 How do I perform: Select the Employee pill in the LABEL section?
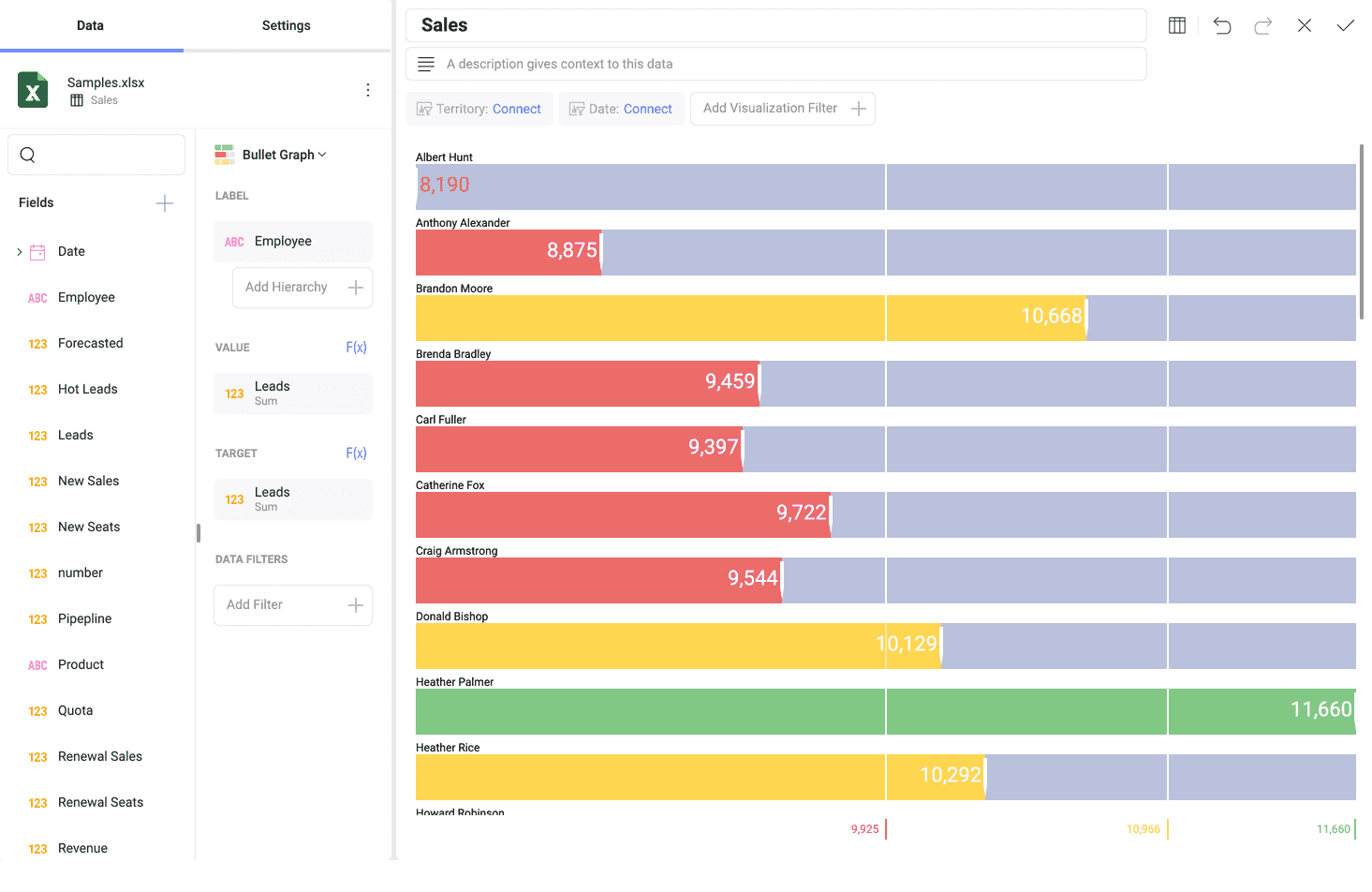click(293, 242)
